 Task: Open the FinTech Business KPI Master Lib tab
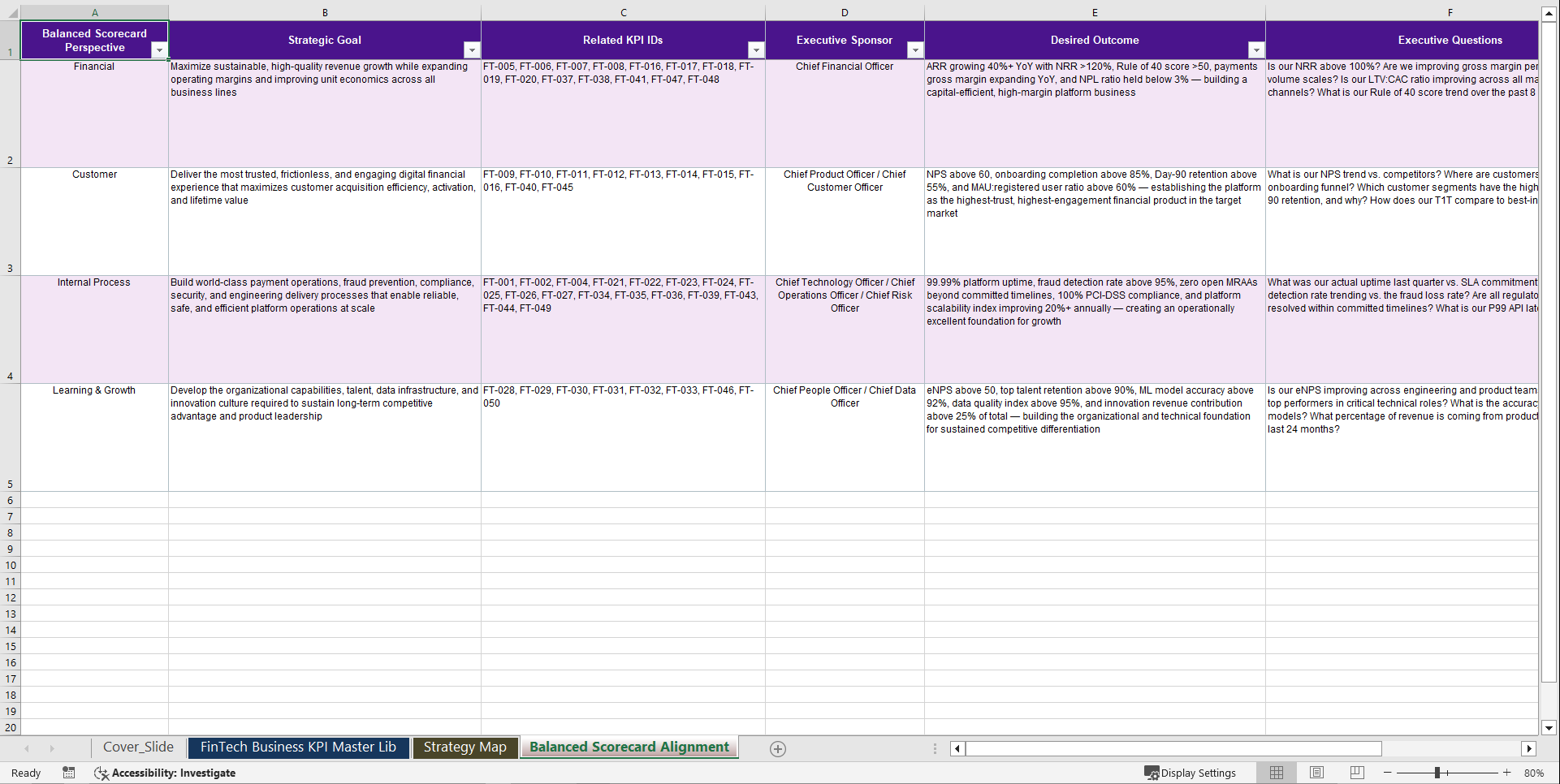(x=298, y=747)
